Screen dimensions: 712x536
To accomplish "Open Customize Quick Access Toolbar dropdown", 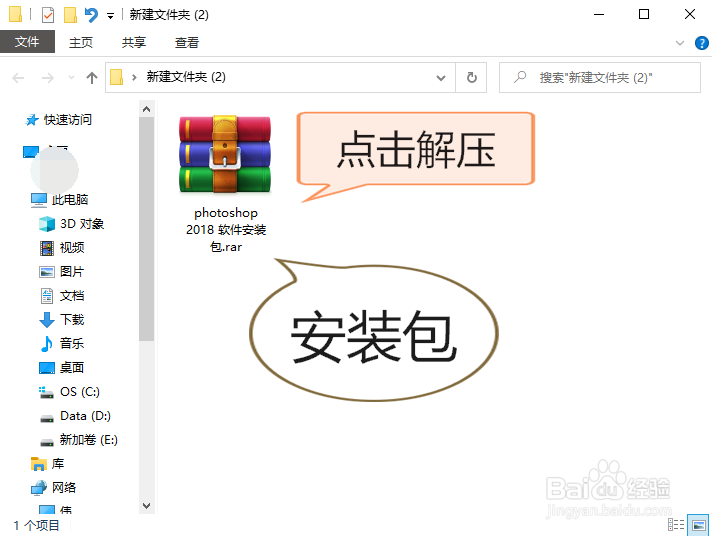I will 110,16.
